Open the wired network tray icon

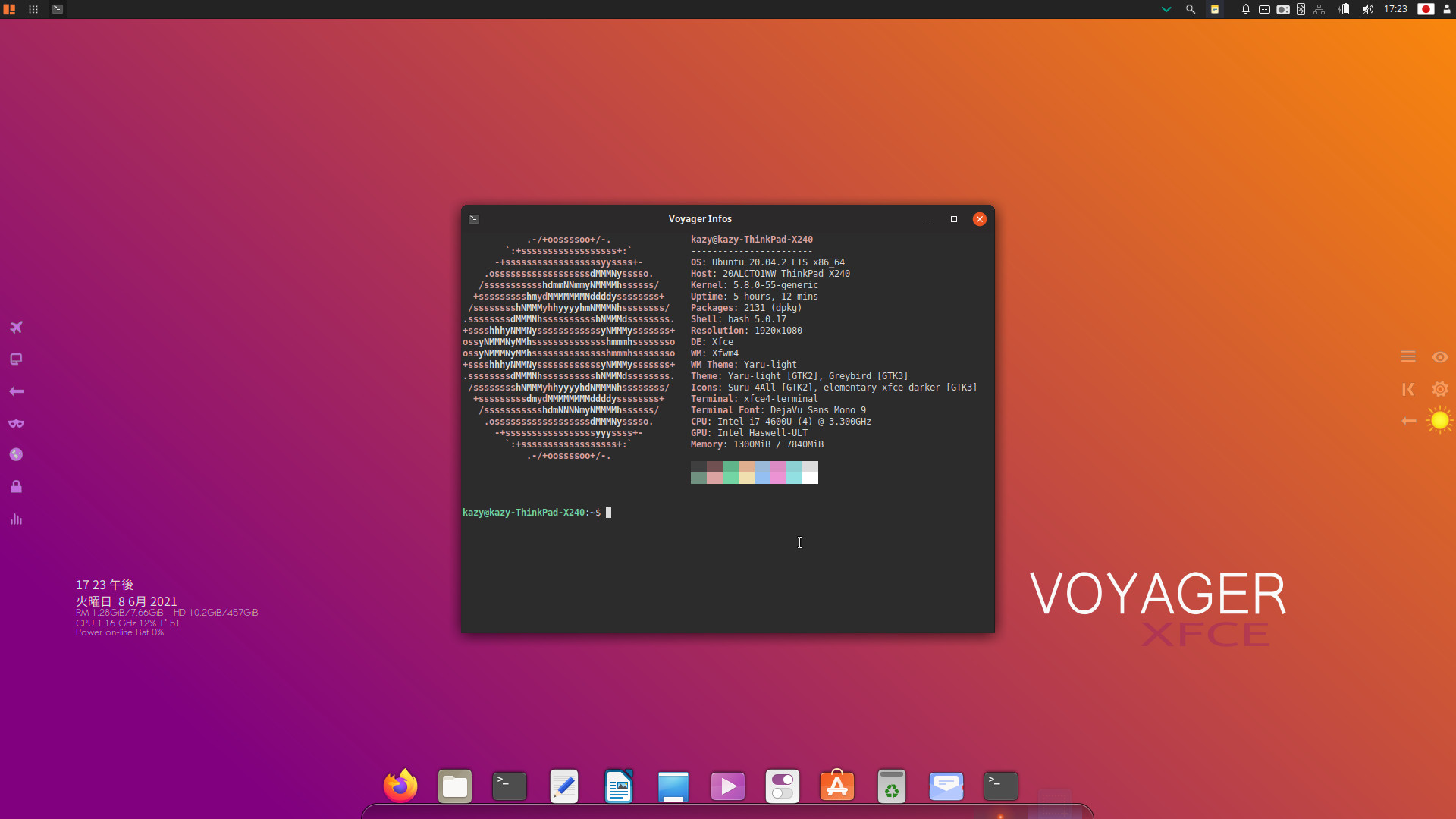click(x=1319, y=9)
